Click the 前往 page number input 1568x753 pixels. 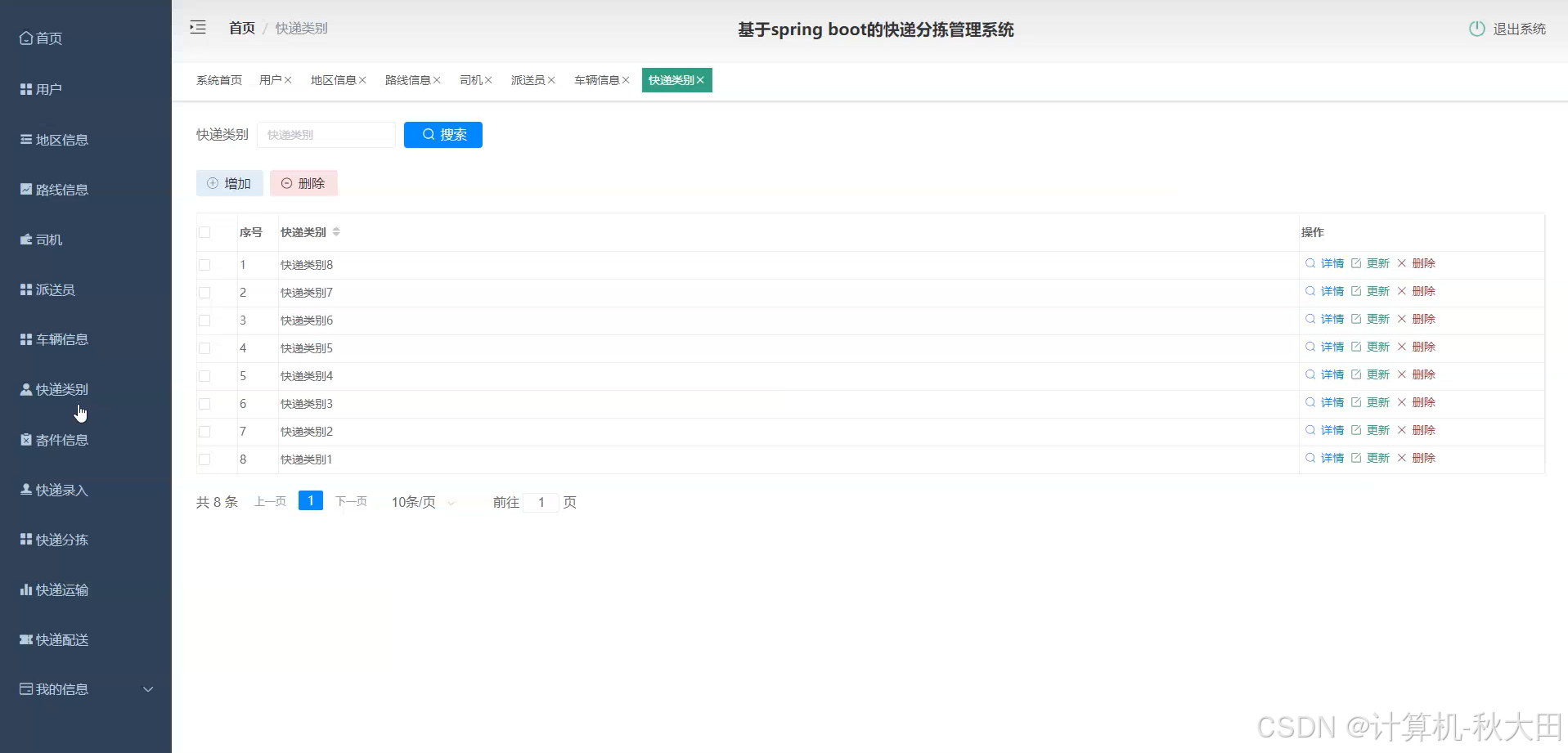coord(541,502)
